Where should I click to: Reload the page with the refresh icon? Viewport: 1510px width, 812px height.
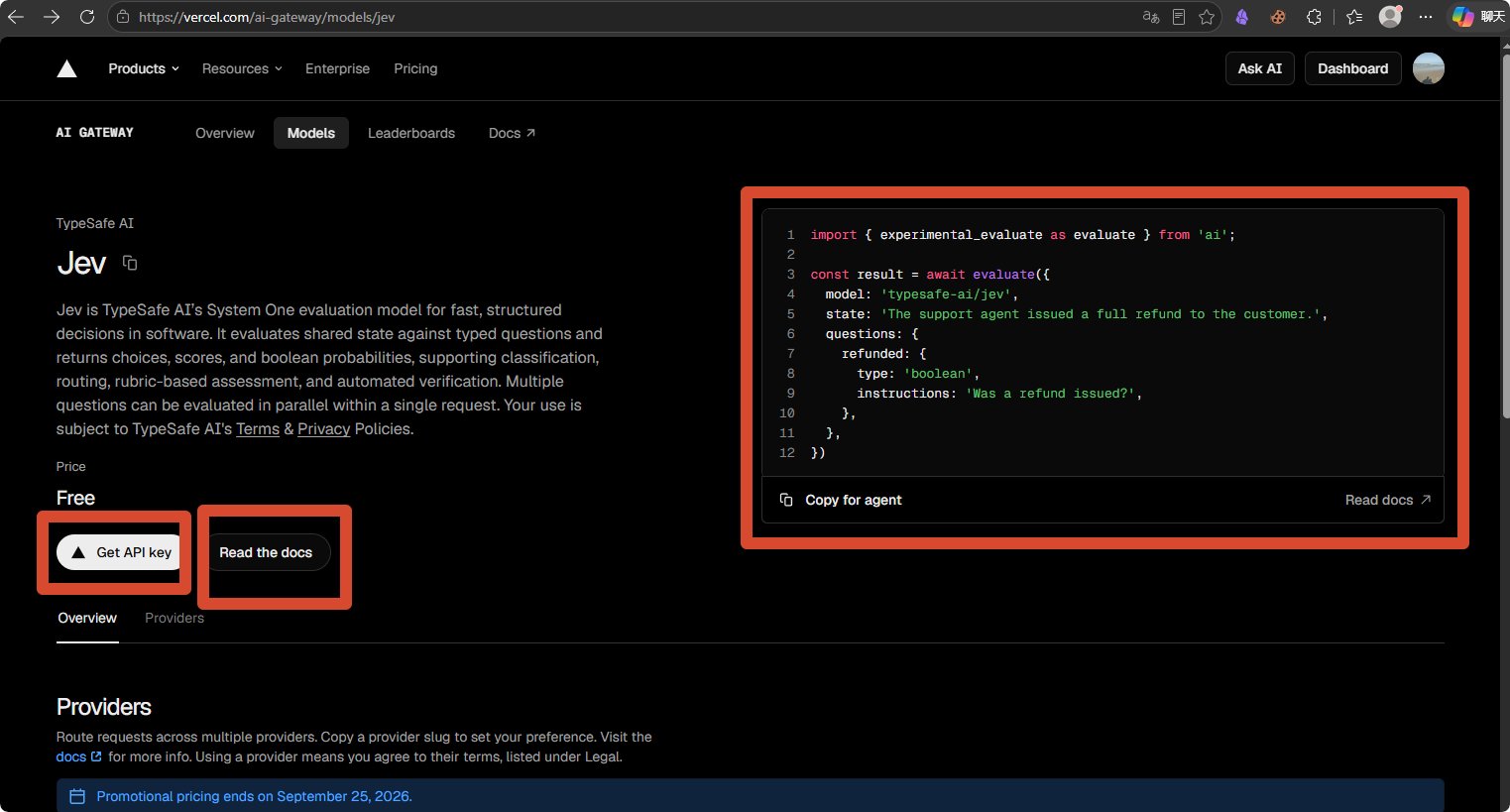coord(87,17)
